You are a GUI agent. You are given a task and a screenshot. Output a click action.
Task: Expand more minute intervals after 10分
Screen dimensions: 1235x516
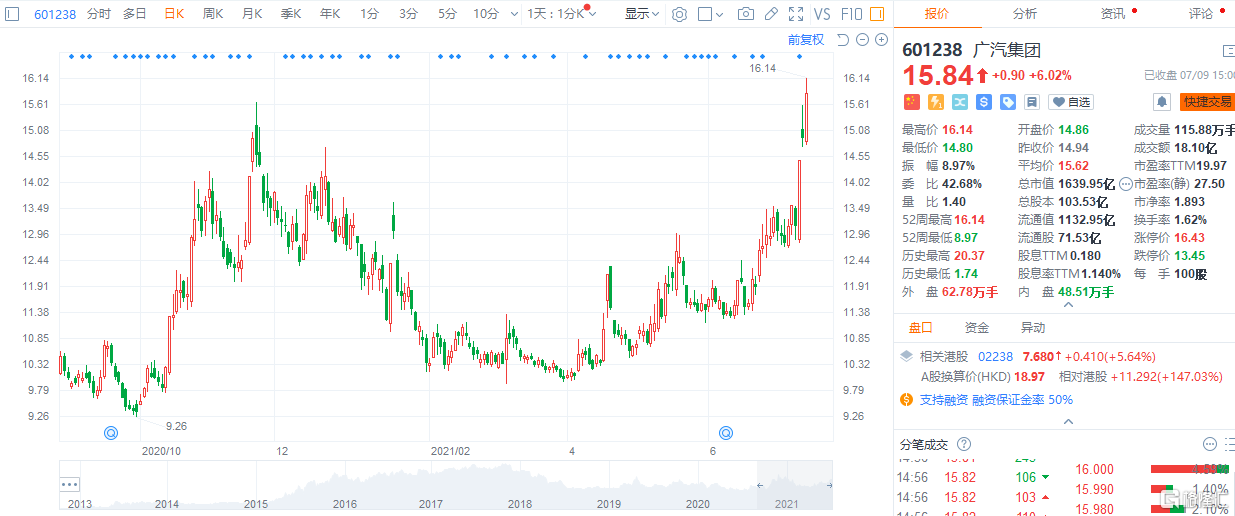tap(513, 14)
